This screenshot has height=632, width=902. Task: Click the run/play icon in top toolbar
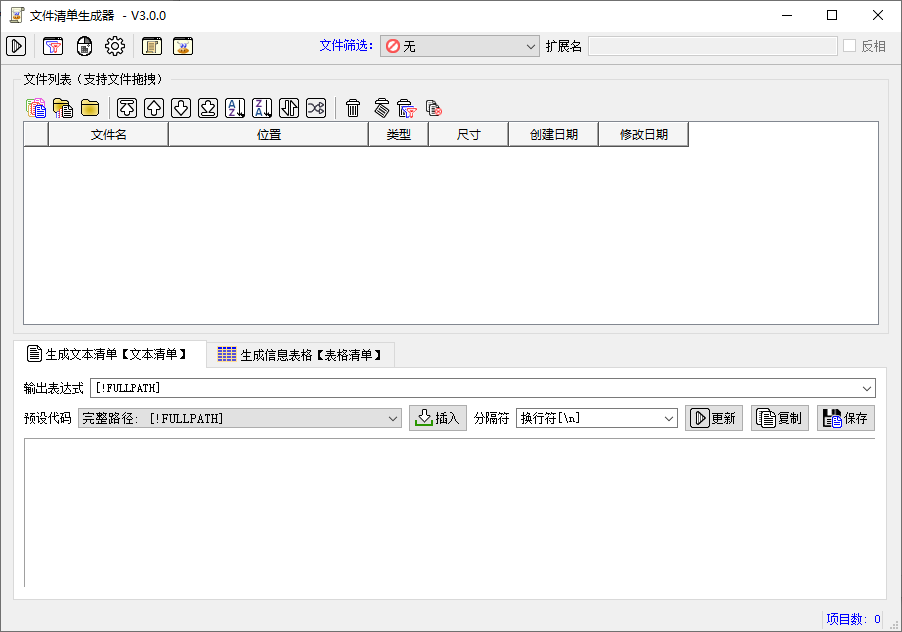coord(16,46)
